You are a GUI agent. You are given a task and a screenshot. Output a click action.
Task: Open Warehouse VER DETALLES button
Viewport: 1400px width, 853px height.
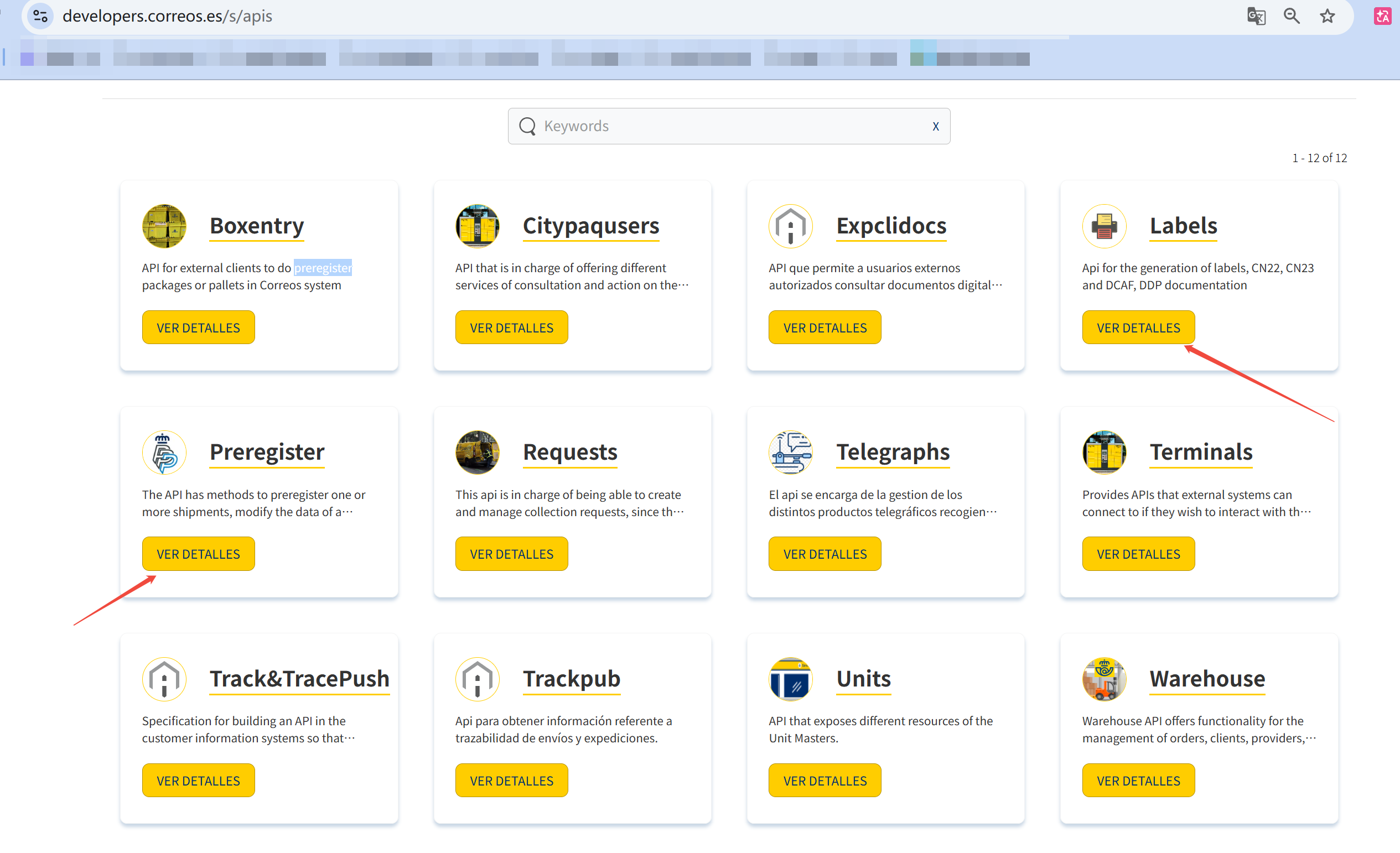click(x=1139, y=781)
